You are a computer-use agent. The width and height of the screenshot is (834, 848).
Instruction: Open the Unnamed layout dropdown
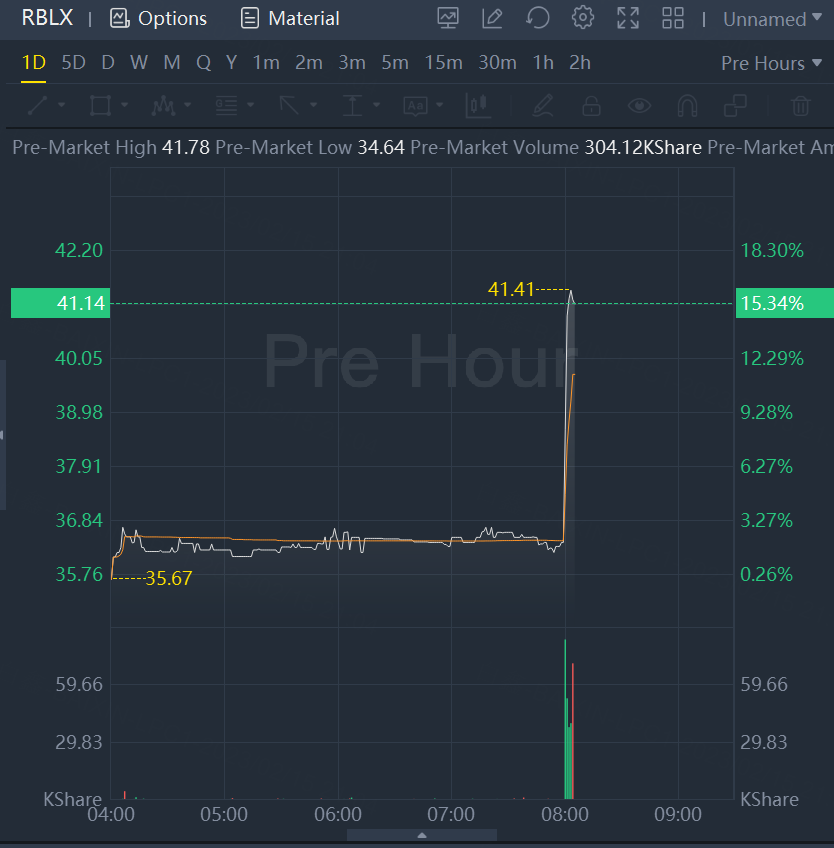coord(772,19)
